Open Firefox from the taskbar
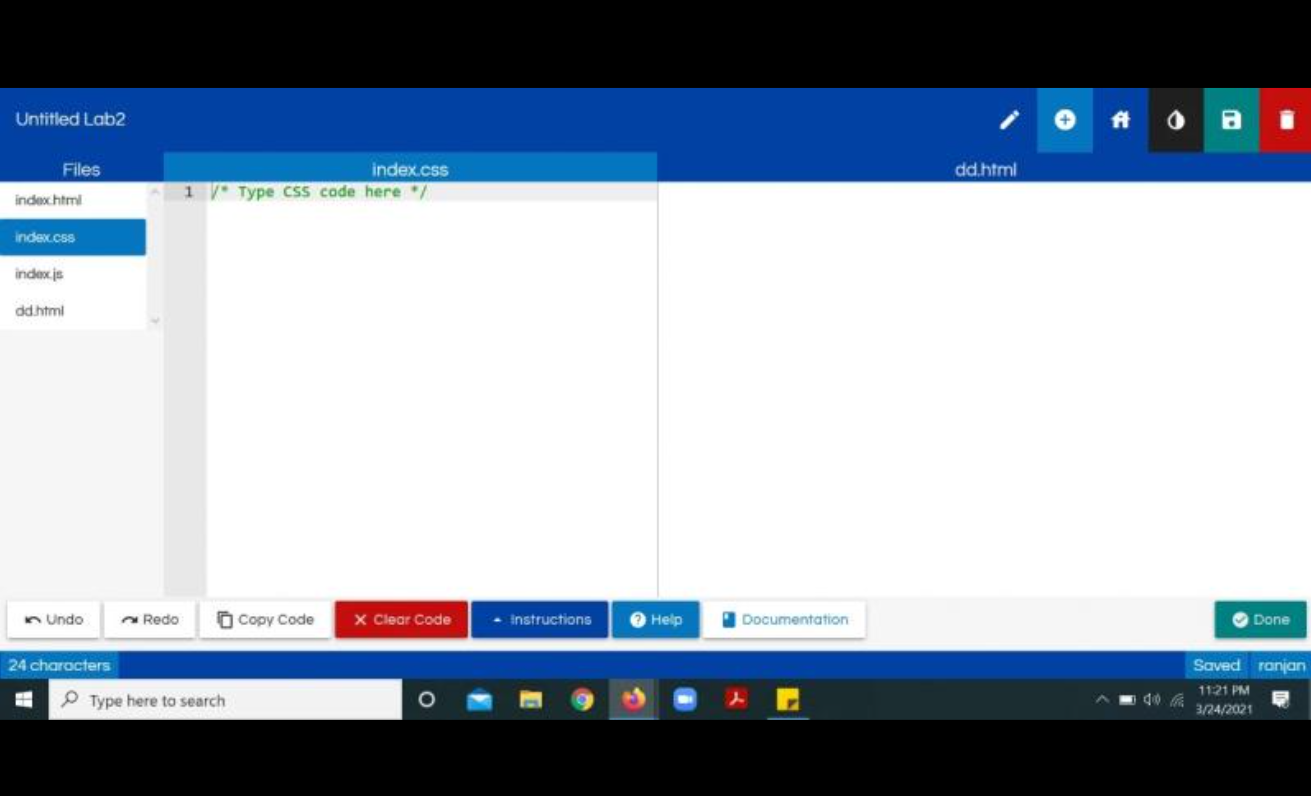 [633, 700]
